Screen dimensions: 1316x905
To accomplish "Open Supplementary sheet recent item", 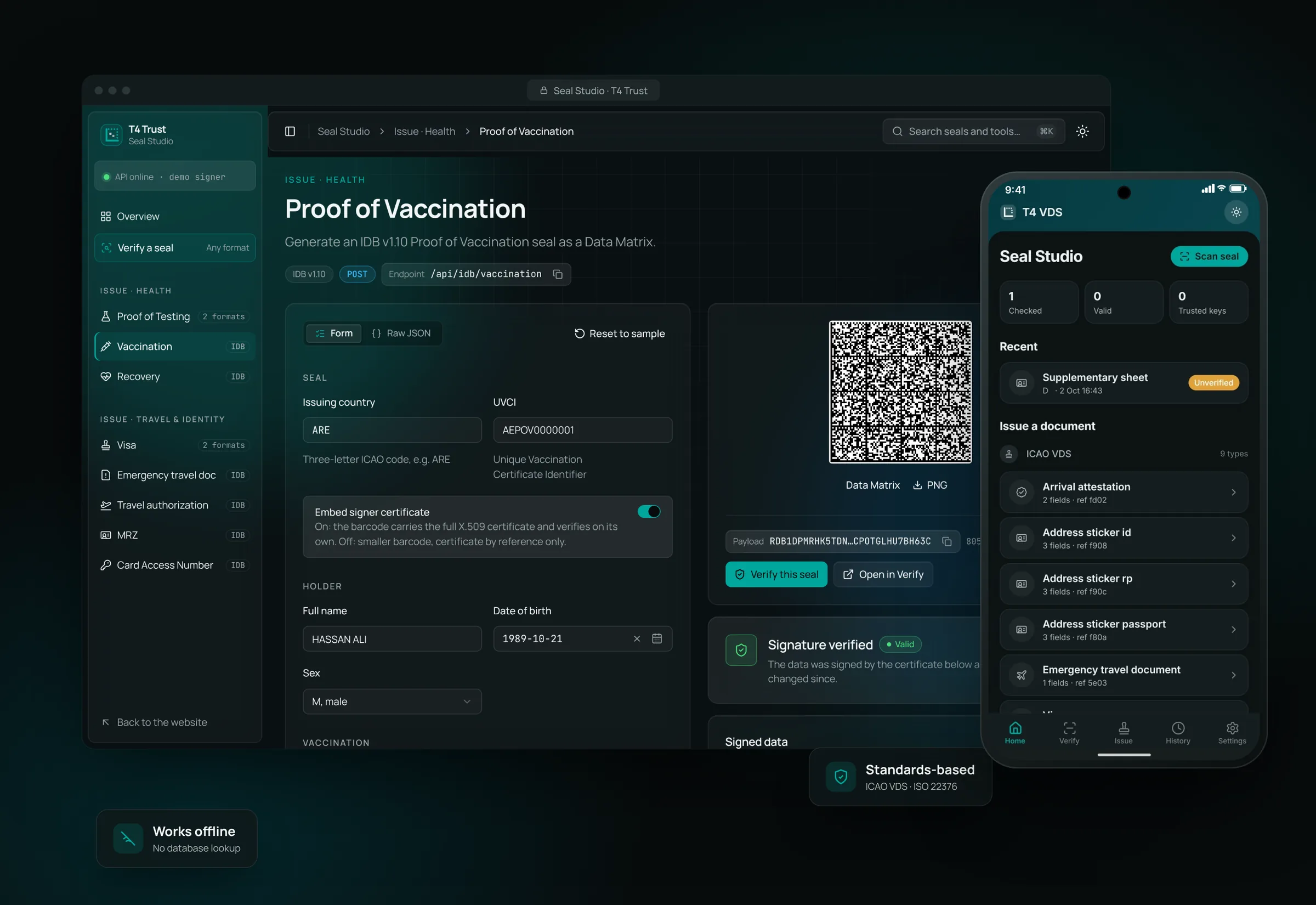I will [1124, 383].
